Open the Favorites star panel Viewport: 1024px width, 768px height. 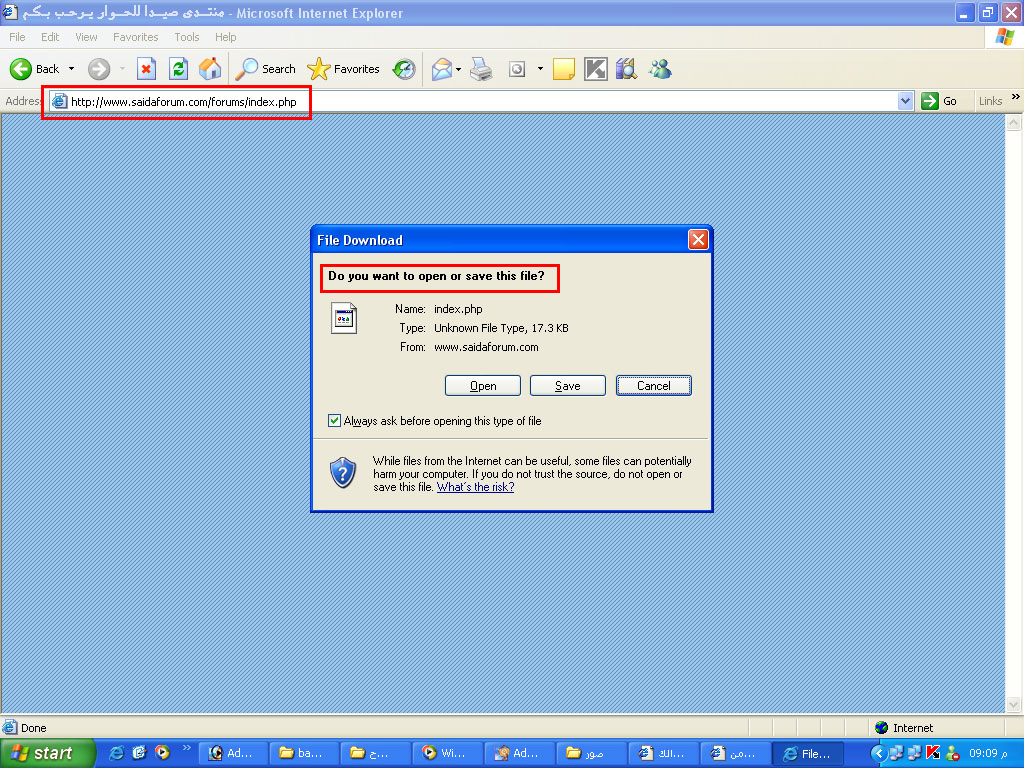click(344, 69)
